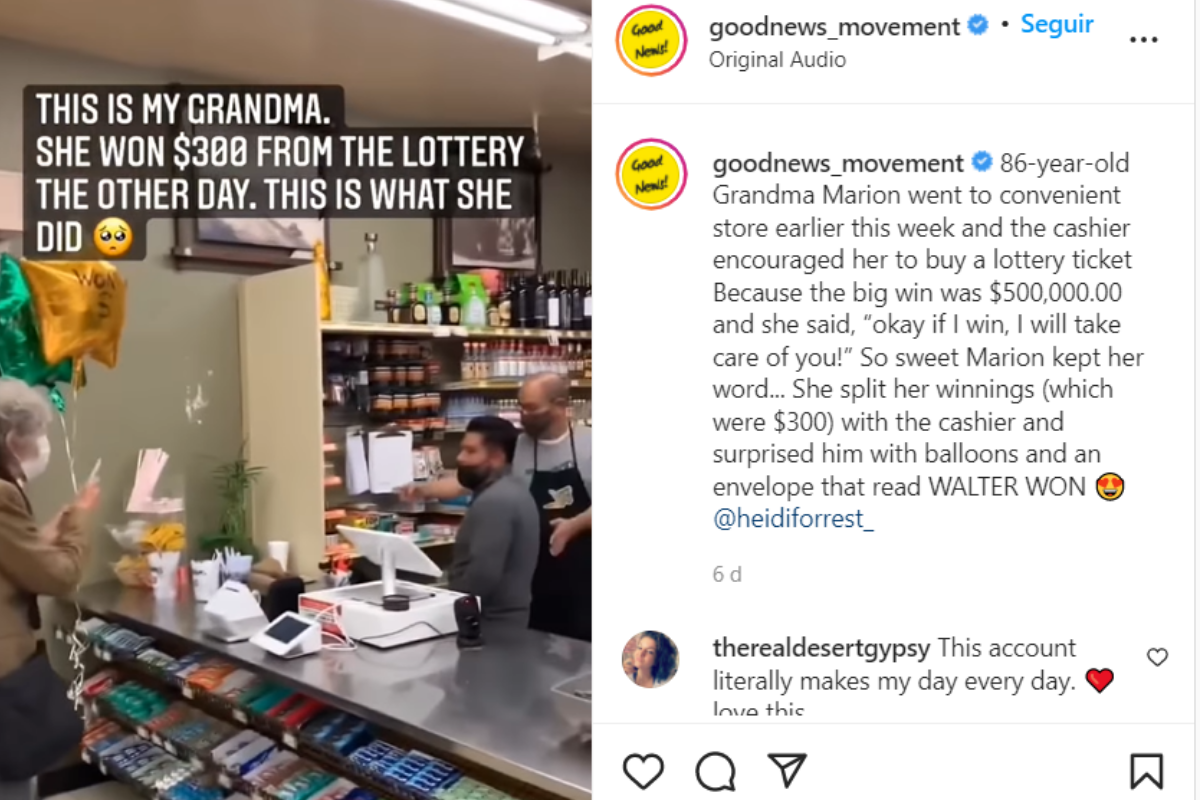
Task: Open comments with the speech bubble icon
Action: click(716, 772)
